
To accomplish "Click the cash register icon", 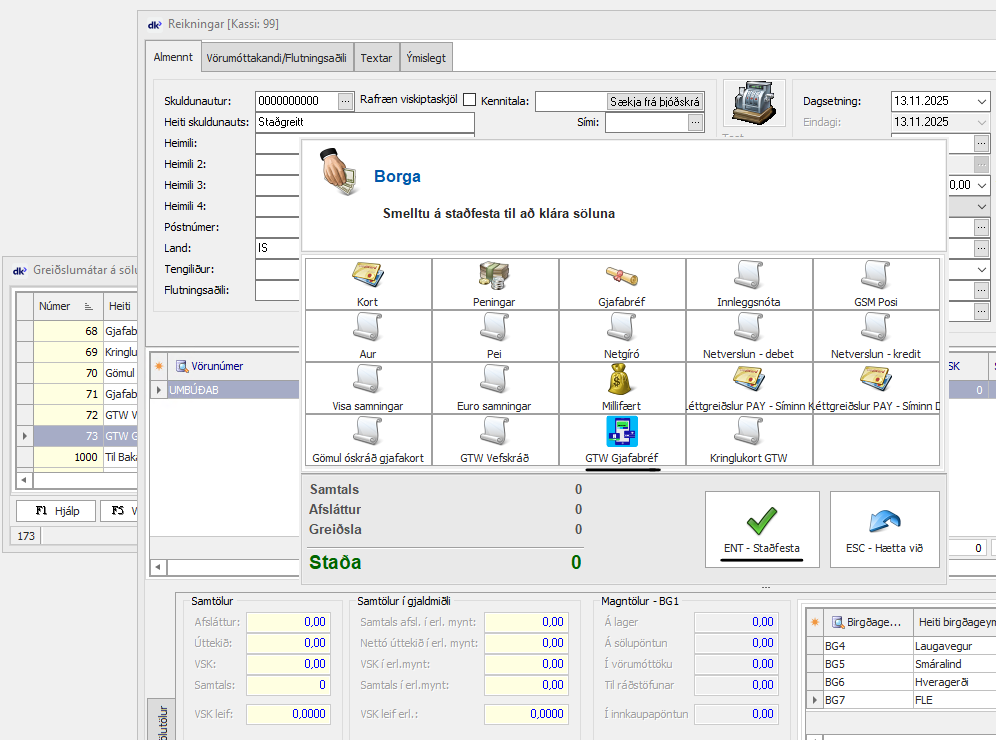I will click(x=753, y=103).
